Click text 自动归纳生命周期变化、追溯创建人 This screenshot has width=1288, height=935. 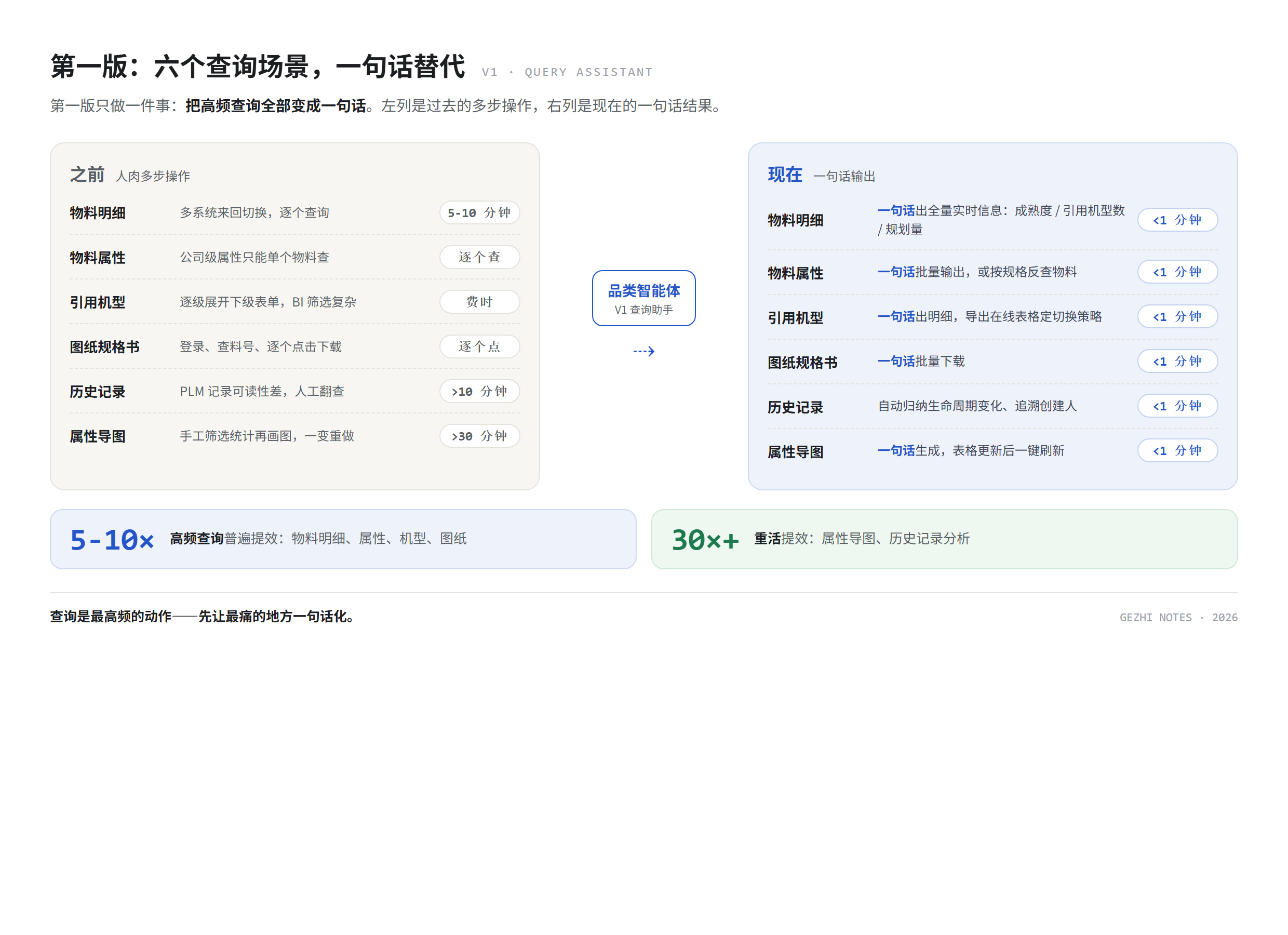pos(977,406)
